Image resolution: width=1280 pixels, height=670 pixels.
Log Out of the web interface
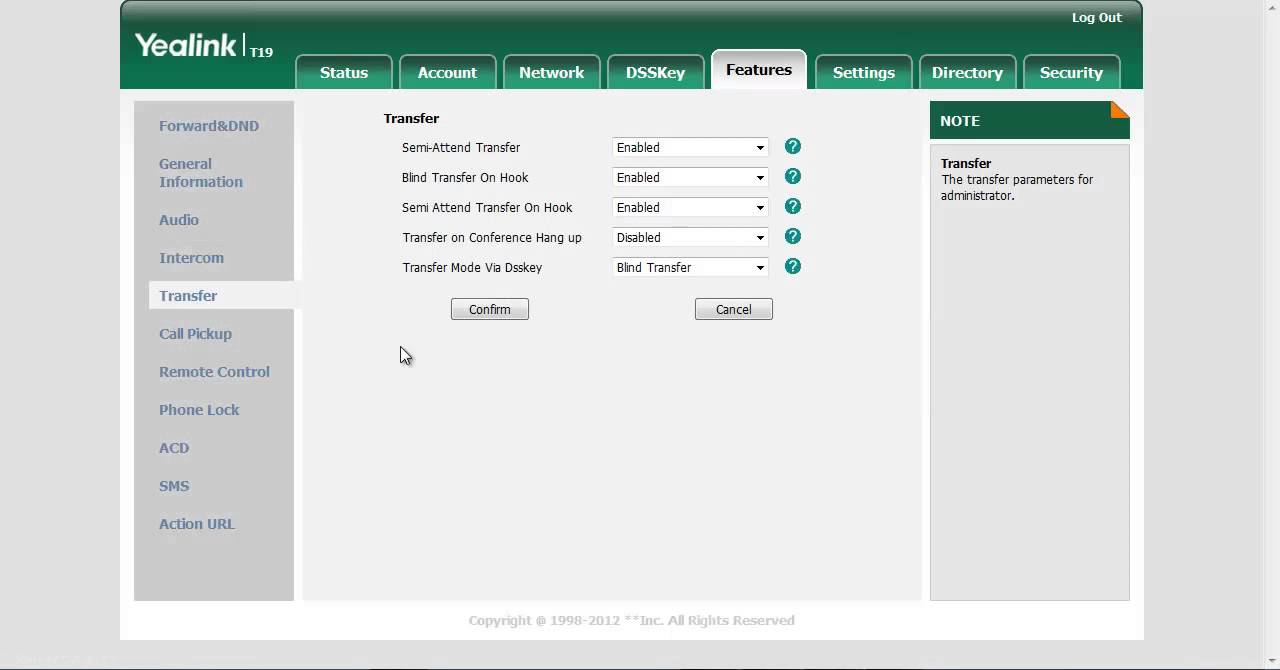tap(1097, 17)
